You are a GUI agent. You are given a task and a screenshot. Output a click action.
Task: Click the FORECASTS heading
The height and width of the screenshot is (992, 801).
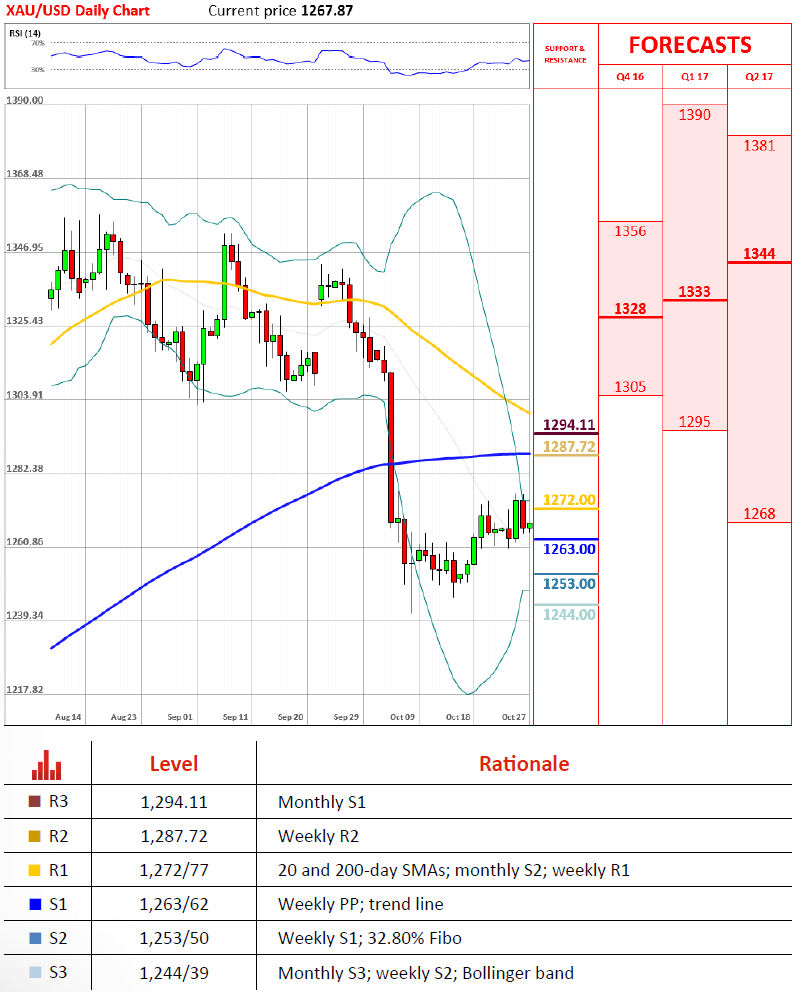[x=690, y=45]
